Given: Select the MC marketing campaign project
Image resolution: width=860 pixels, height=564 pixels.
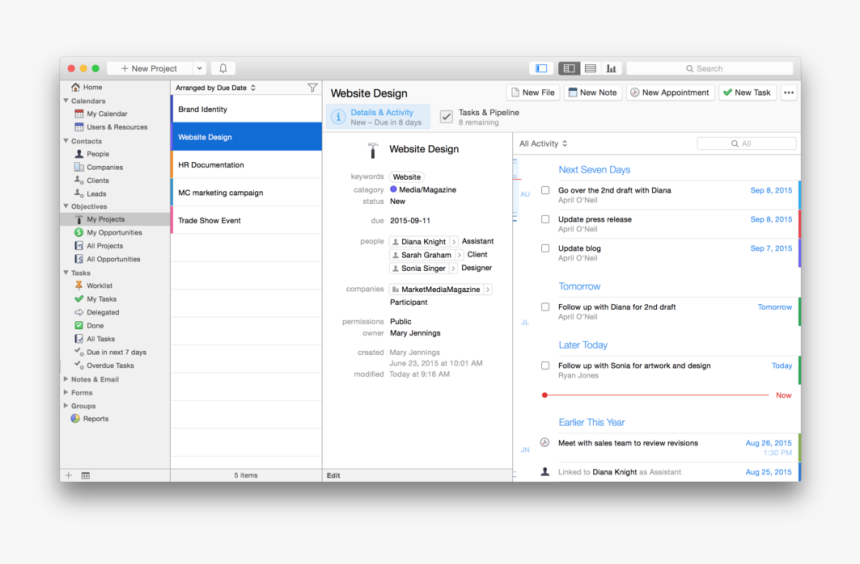Looking at the screenshot, I should point(246,193).
